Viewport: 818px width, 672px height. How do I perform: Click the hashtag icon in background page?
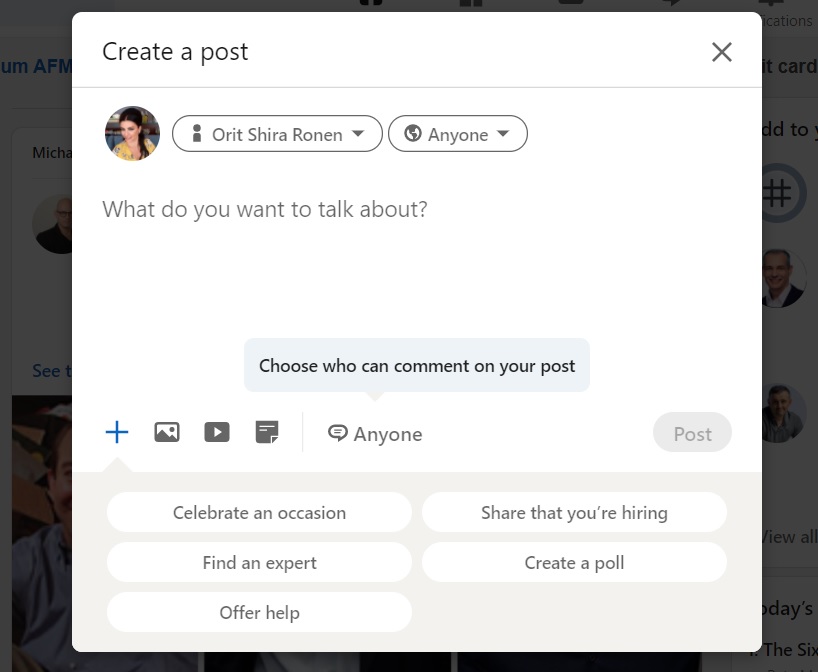tap(777, 193)
